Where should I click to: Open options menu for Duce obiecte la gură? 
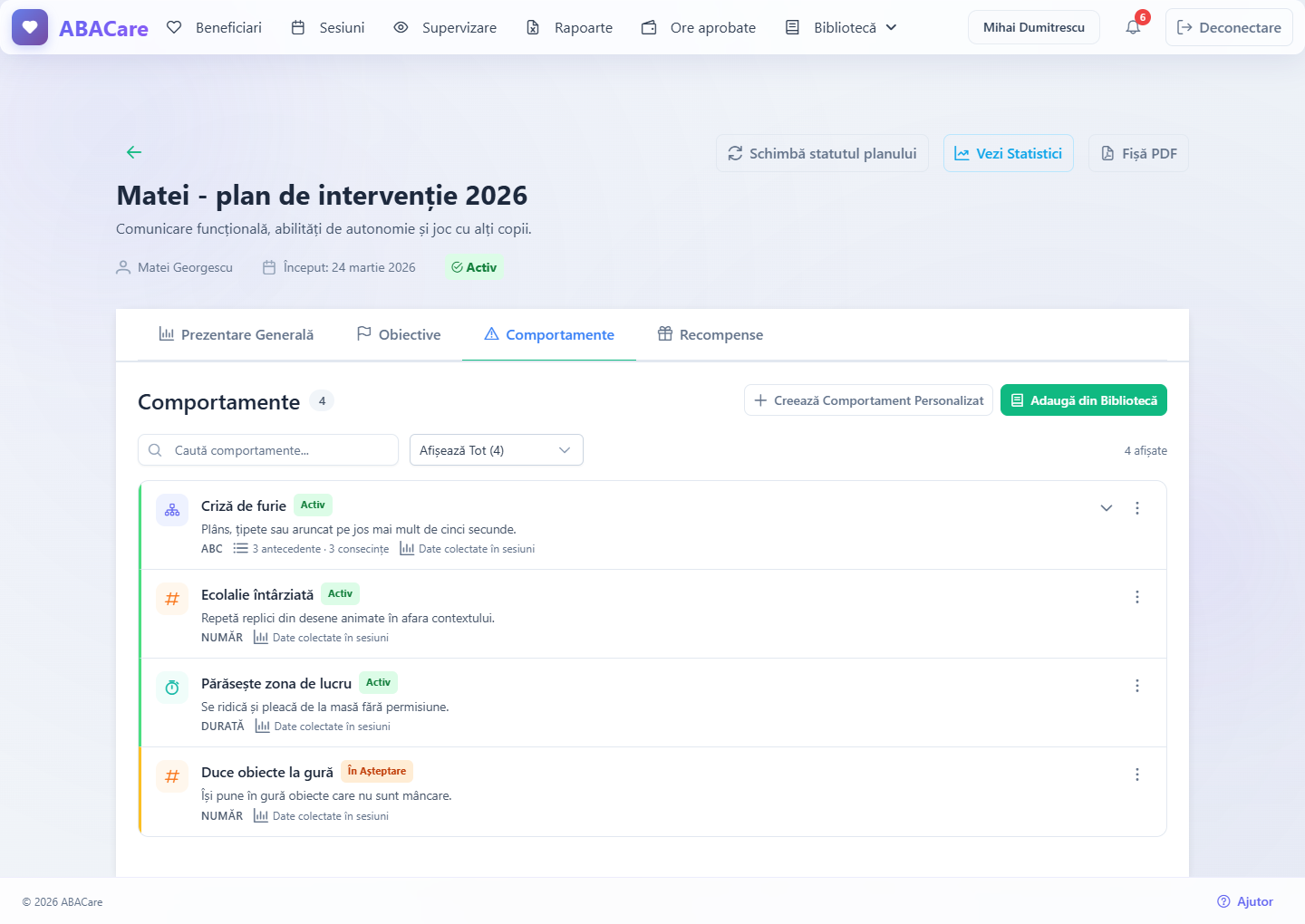1137,775
